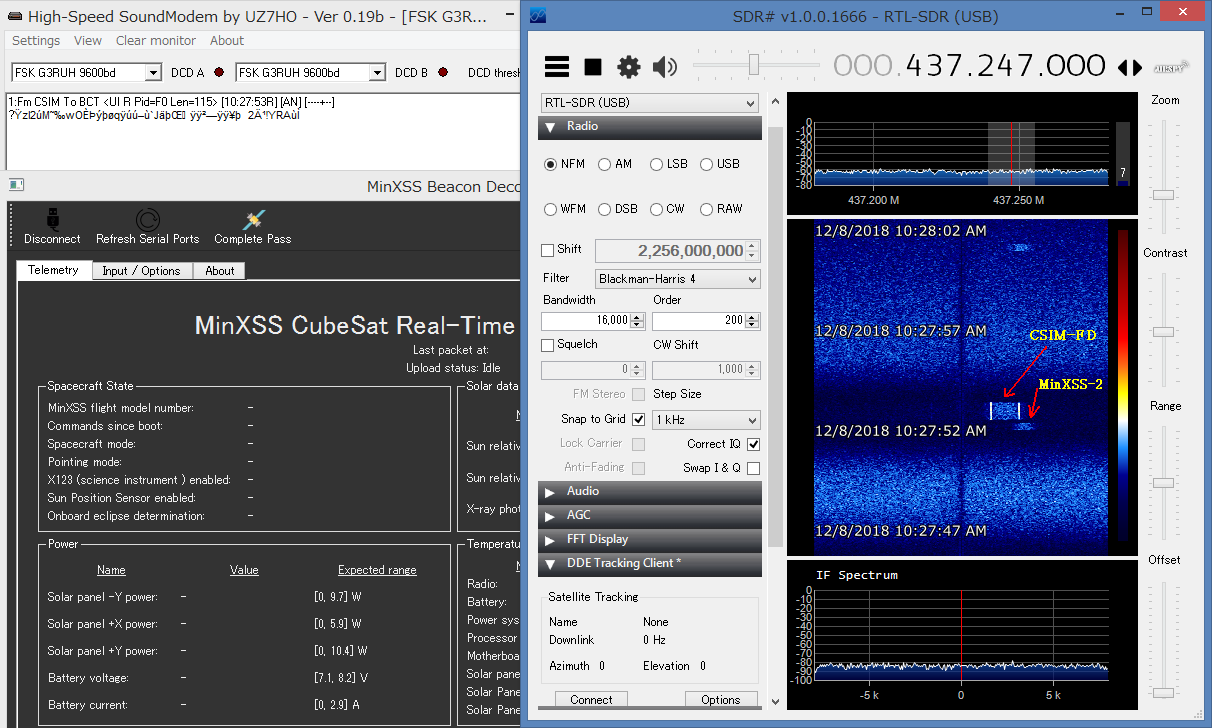Click the DCD B indicator light
1212x728 pixels.
pos(443,73)
